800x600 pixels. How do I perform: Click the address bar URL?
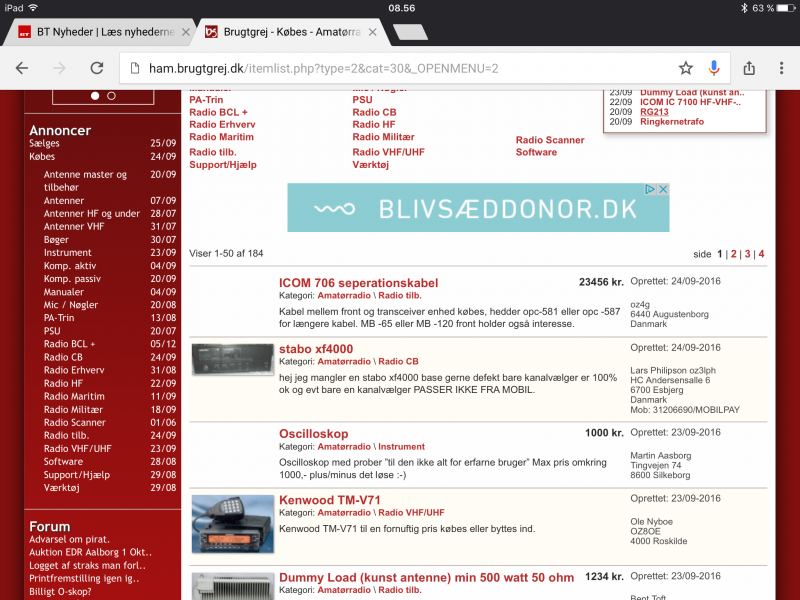coord(323,68)
